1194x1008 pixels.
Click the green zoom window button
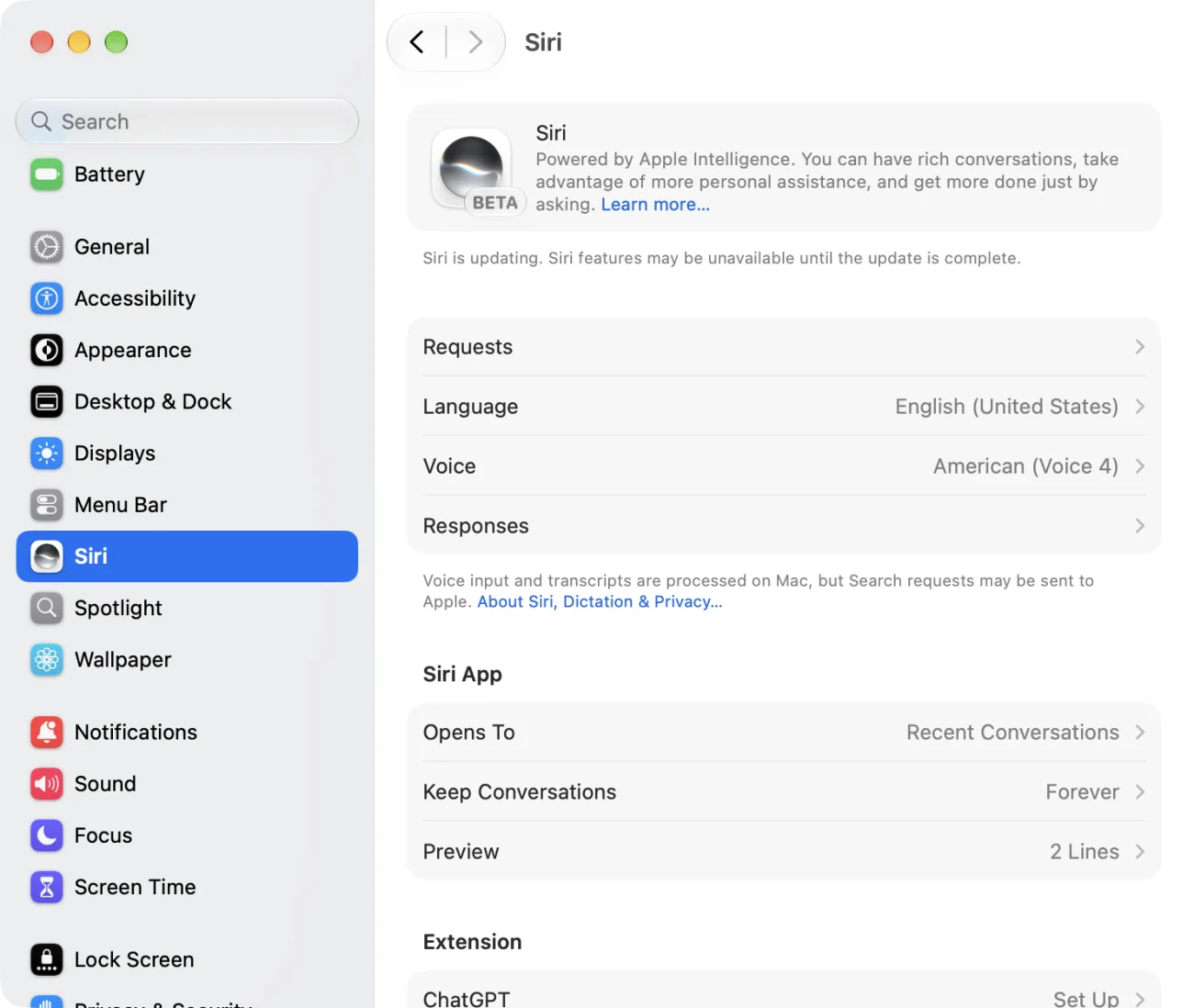pos(116,42)
